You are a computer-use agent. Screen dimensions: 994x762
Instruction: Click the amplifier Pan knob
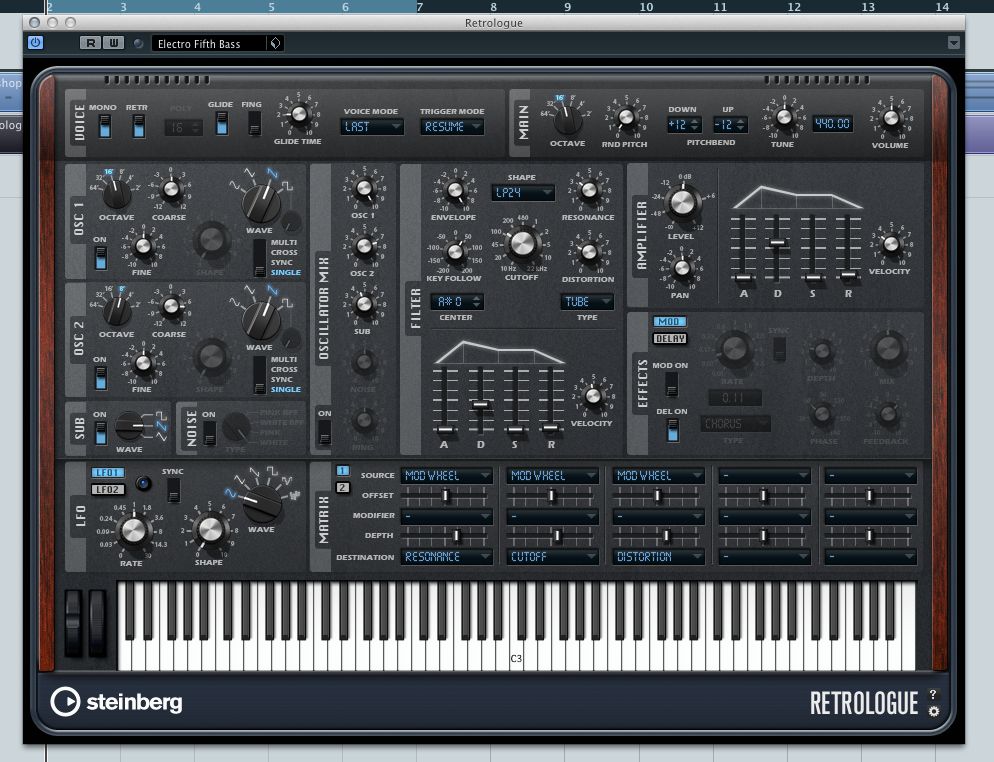pos(681,268)
